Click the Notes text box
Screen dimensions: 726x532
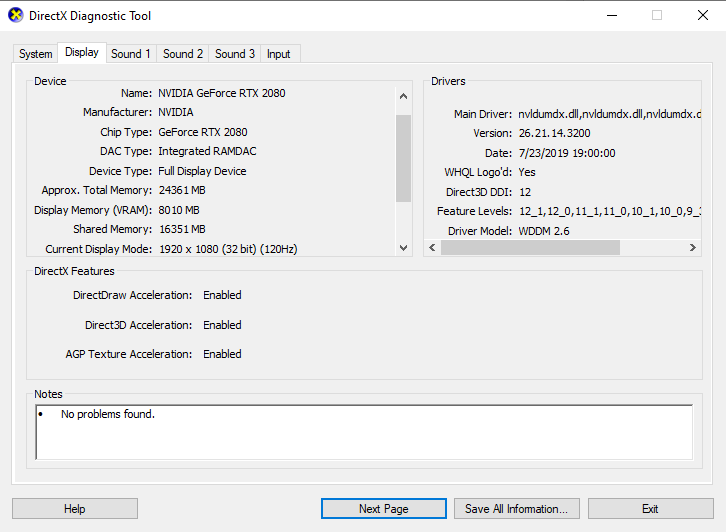(364, 432)
